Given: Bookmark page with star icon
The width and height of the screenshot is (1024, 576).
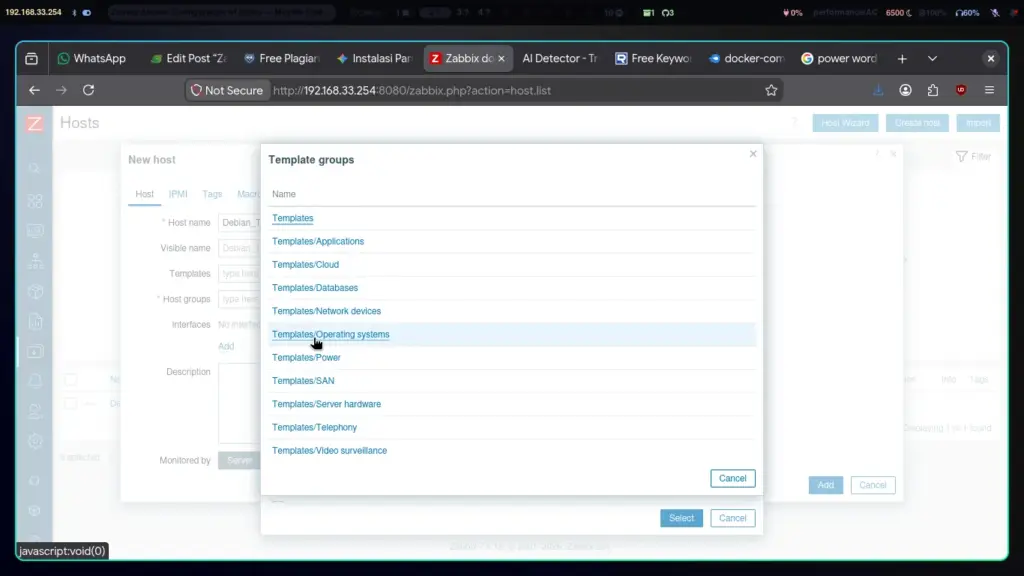Looking at the screenshot, I should pos(771,90).
